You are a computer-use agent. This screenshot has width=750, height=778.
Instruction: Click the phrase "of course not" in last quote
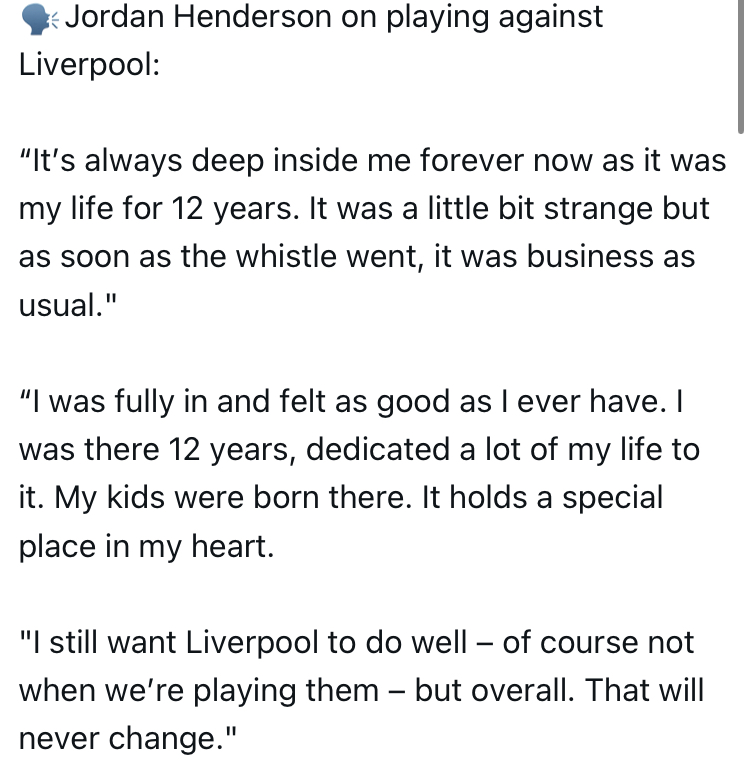597,641
